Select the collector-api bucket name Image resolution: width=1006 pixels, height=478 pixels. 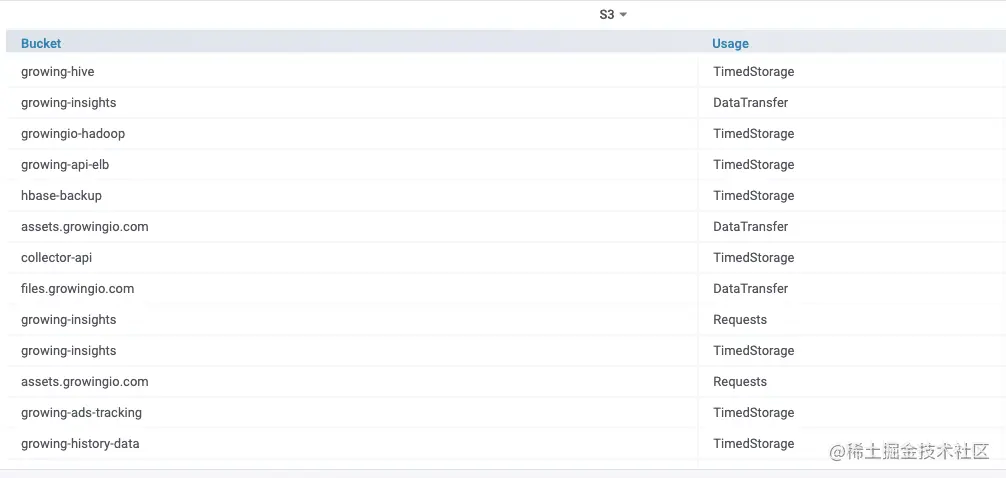[56, 257]
